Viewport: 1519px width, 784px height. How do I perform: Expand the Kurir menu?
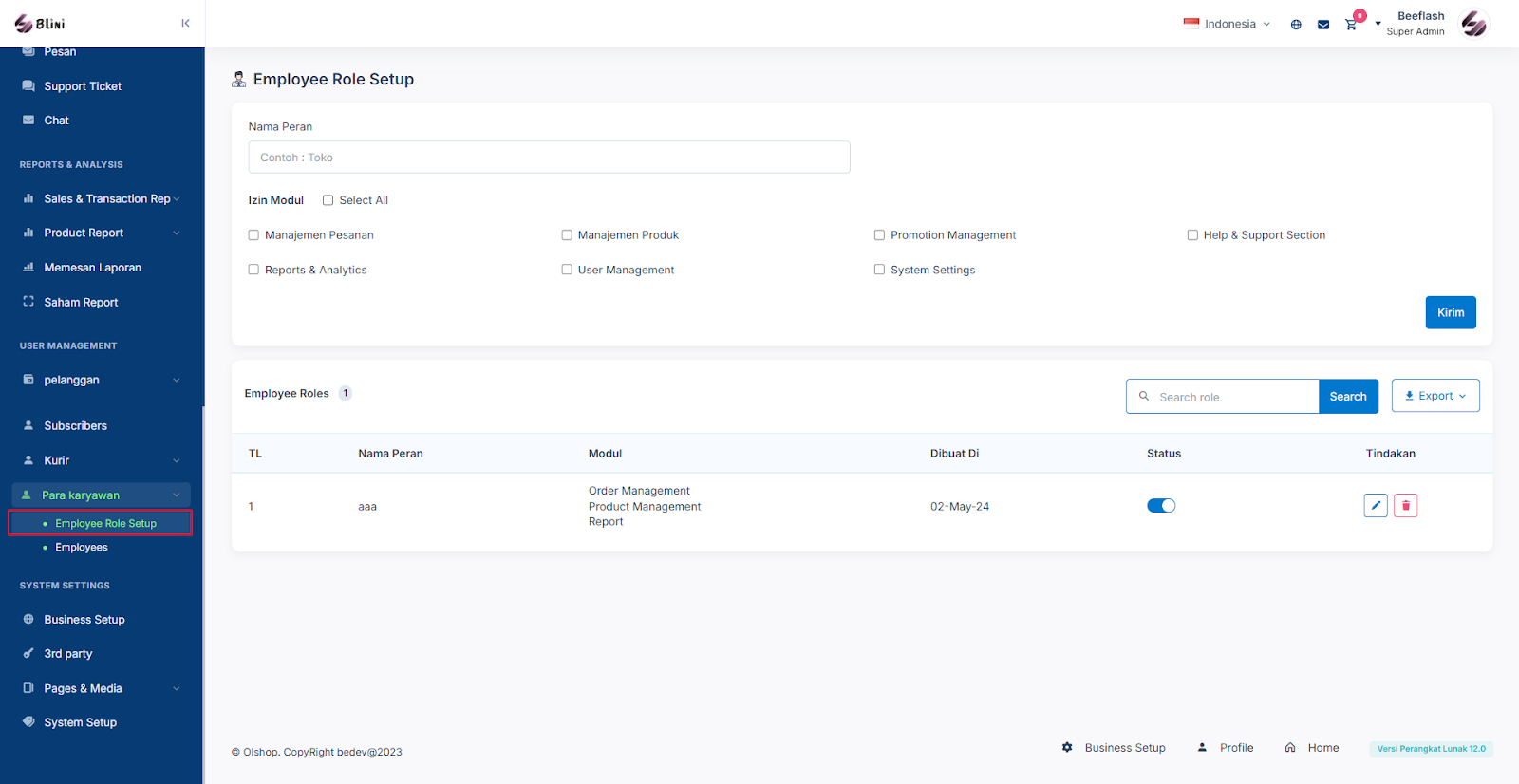177,461
